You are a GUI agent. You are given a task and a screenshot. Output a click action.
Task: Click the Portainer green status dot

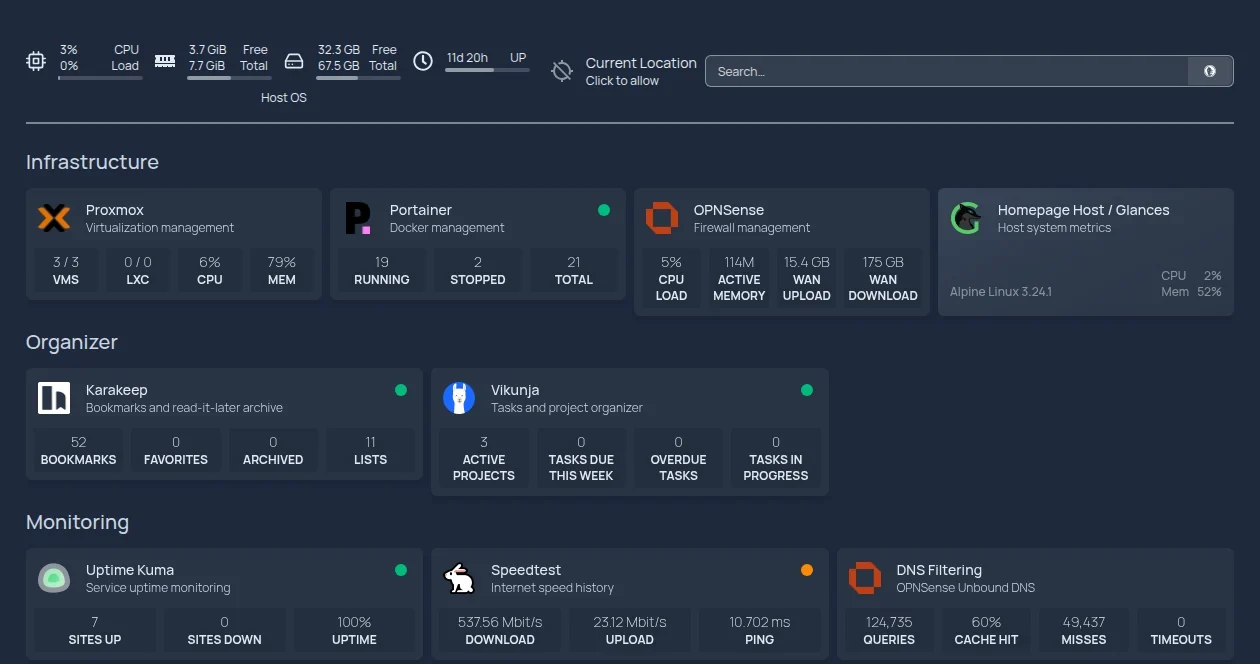604,210
